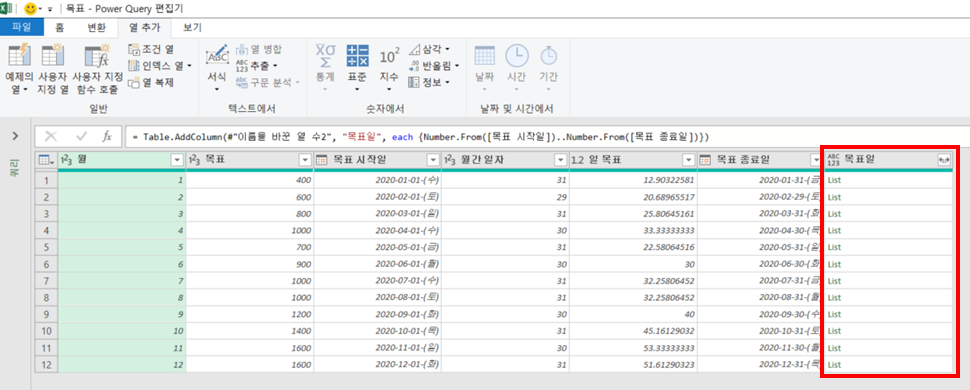Select the 열 추가 ribbon tab
The height and width of the screenshot is (390, 970).
(x=144, y=27)
